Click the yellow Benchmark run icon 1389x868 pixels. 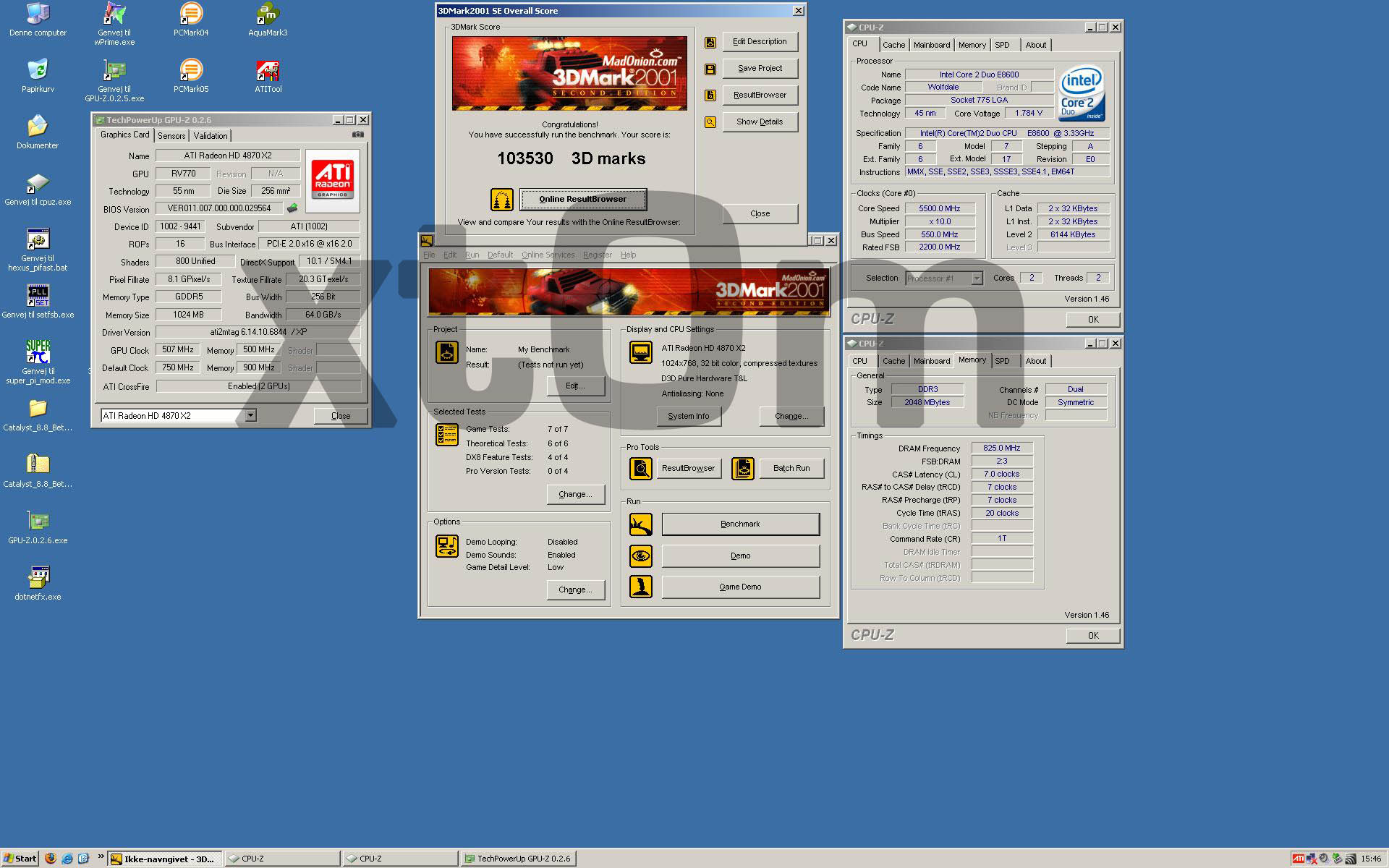[x=640, y=524]
